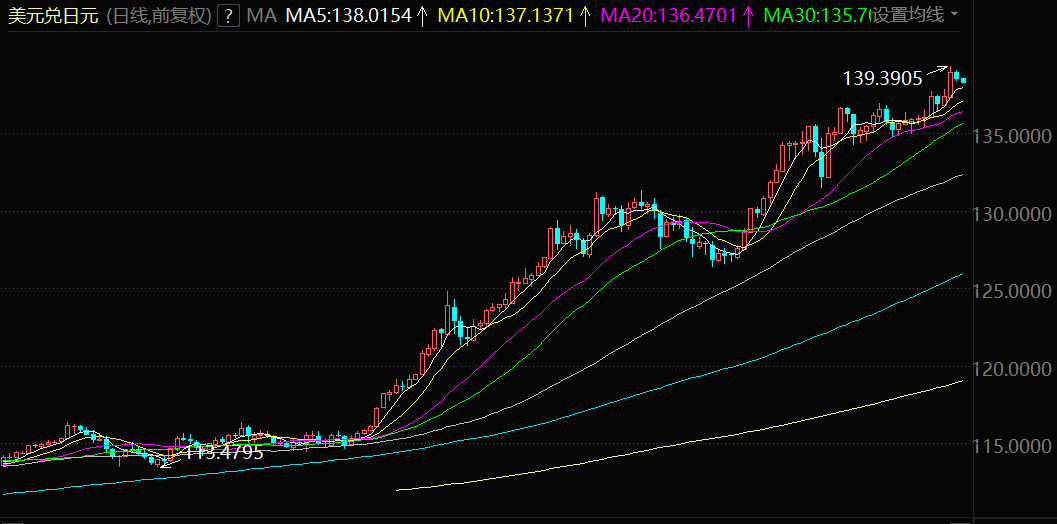Screen dimensions: 1057x524
Task: Click the MA indicator label
Action: 262,15
